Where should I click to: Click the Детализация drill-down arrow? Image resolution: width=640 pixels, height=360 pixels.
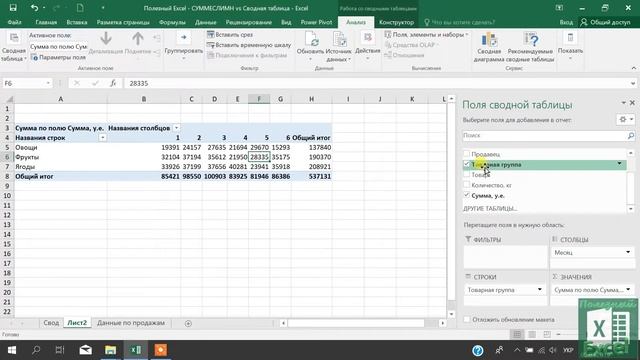(106, 43)
